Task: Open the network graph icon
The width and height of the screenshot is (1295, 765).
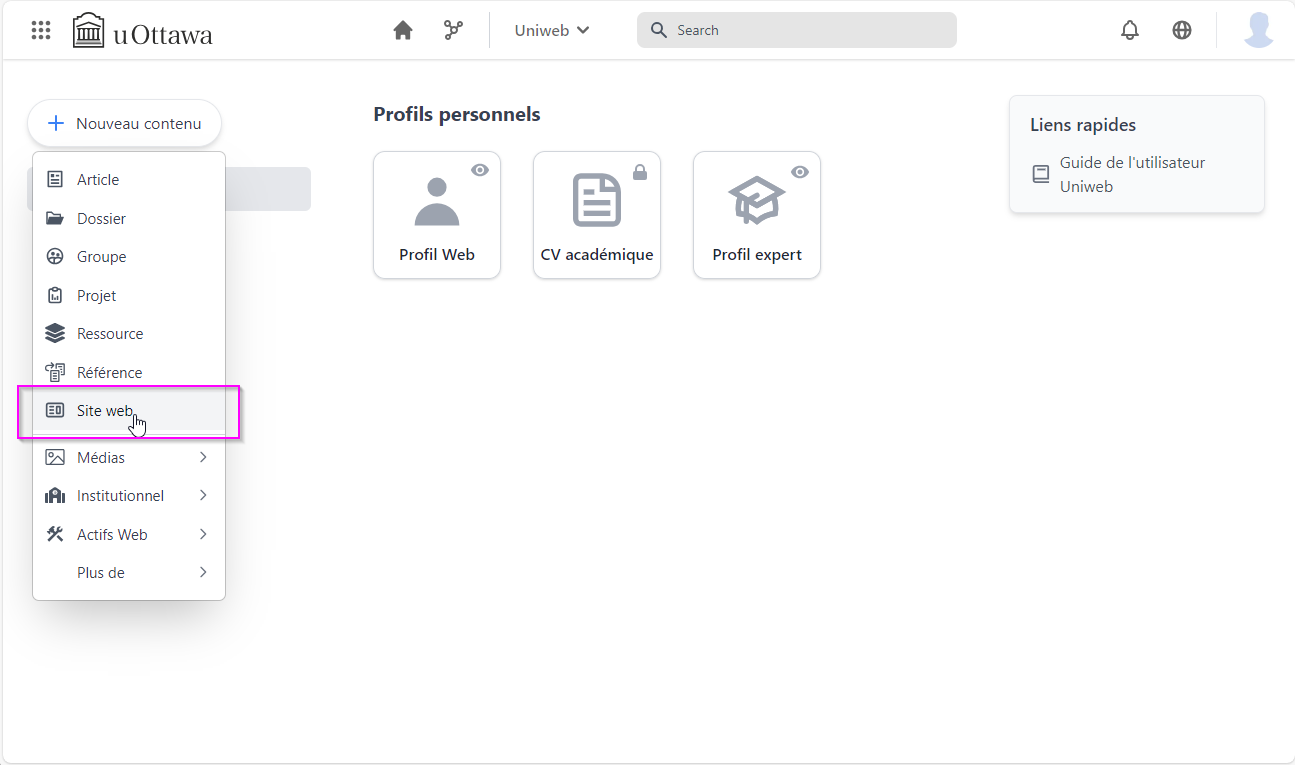Action: point(453,30)
